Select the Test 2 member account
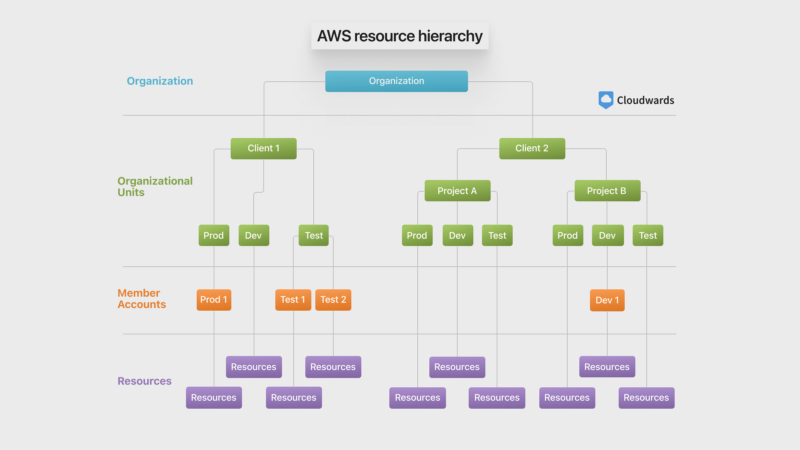 (x=333, y=300)
